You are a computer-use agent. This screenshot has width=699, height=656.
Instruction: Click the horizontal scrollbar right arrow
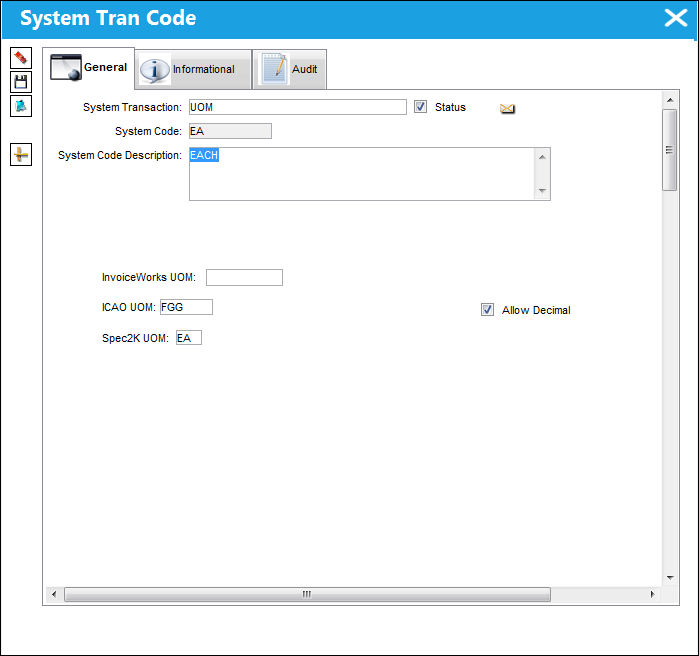coord(653,594)
